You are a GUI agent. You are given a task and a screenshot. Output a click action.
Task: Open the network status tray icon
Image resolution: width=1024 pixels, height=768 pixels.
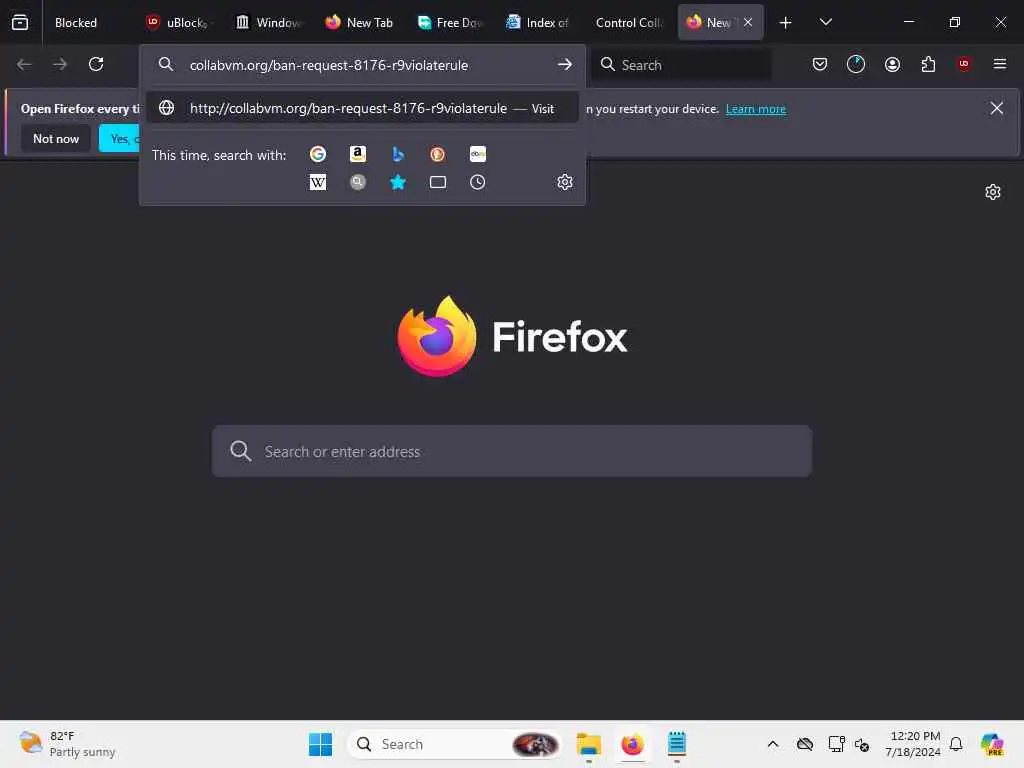click(836, 744)
